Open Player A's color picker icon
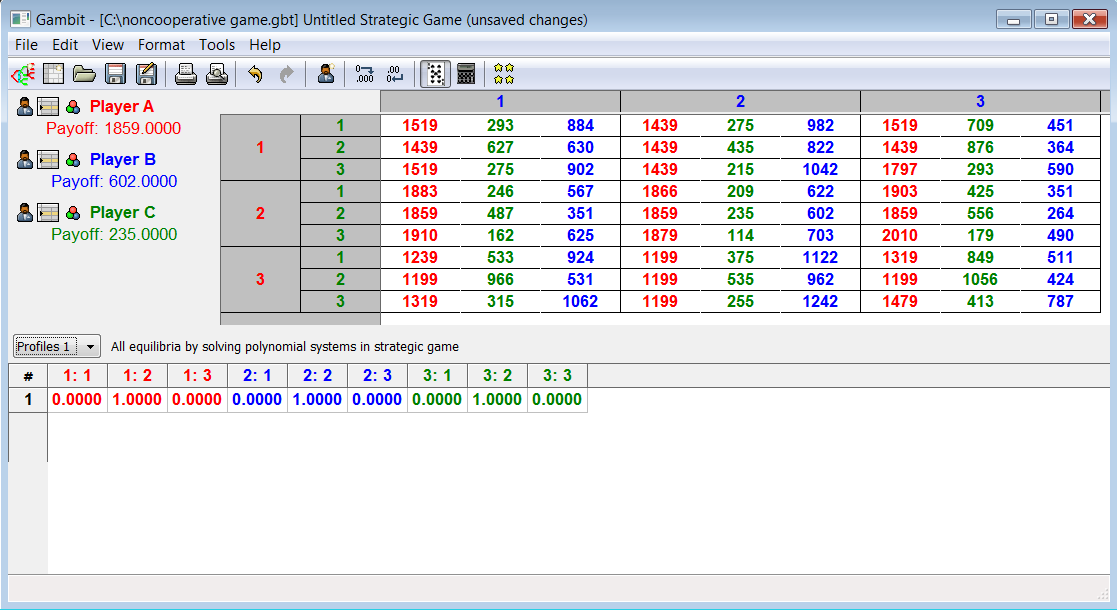The image size is (1117, 610). coord(73,107)
